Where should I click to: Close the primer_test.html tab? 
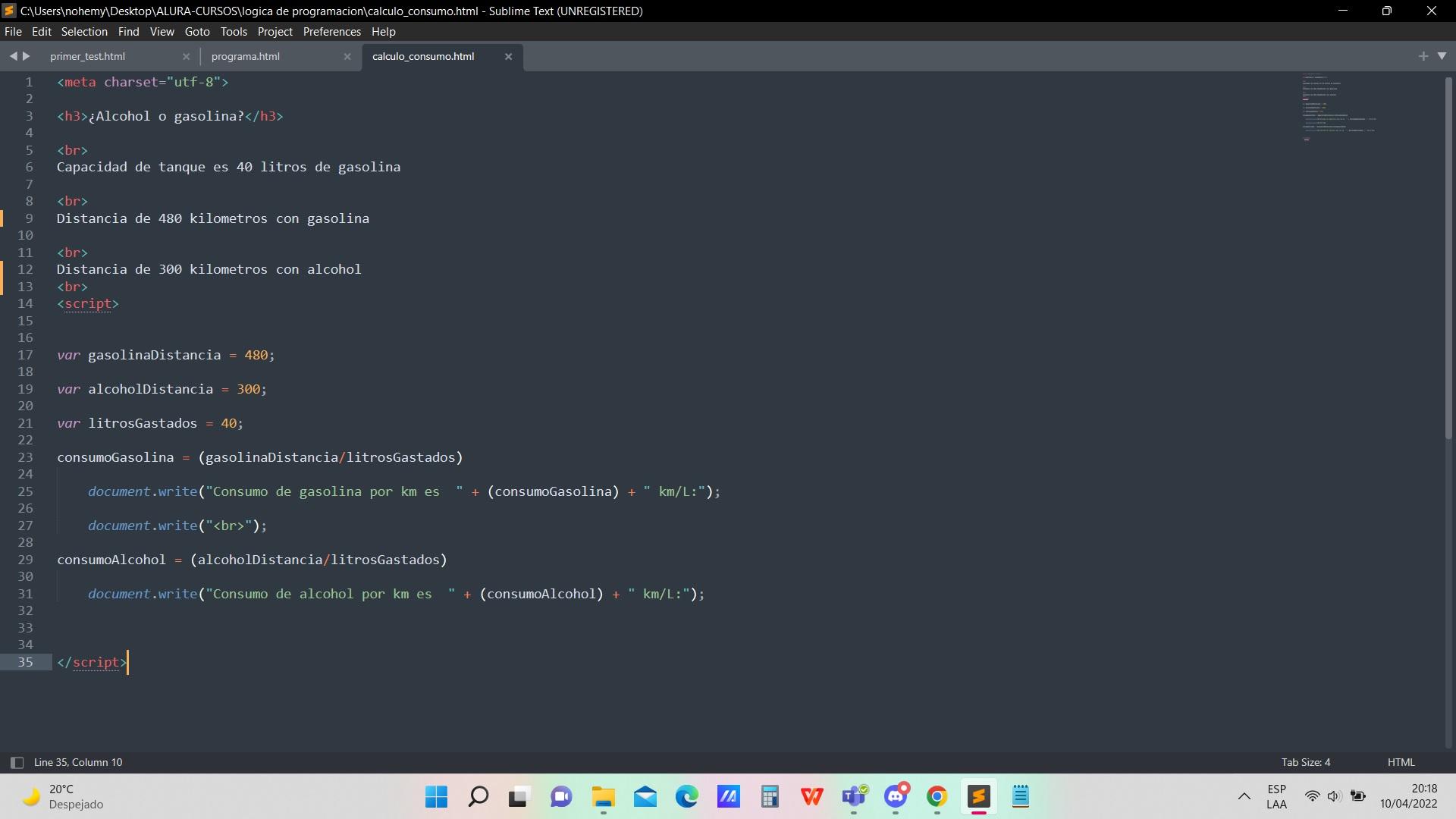click(x=186, y=57)
